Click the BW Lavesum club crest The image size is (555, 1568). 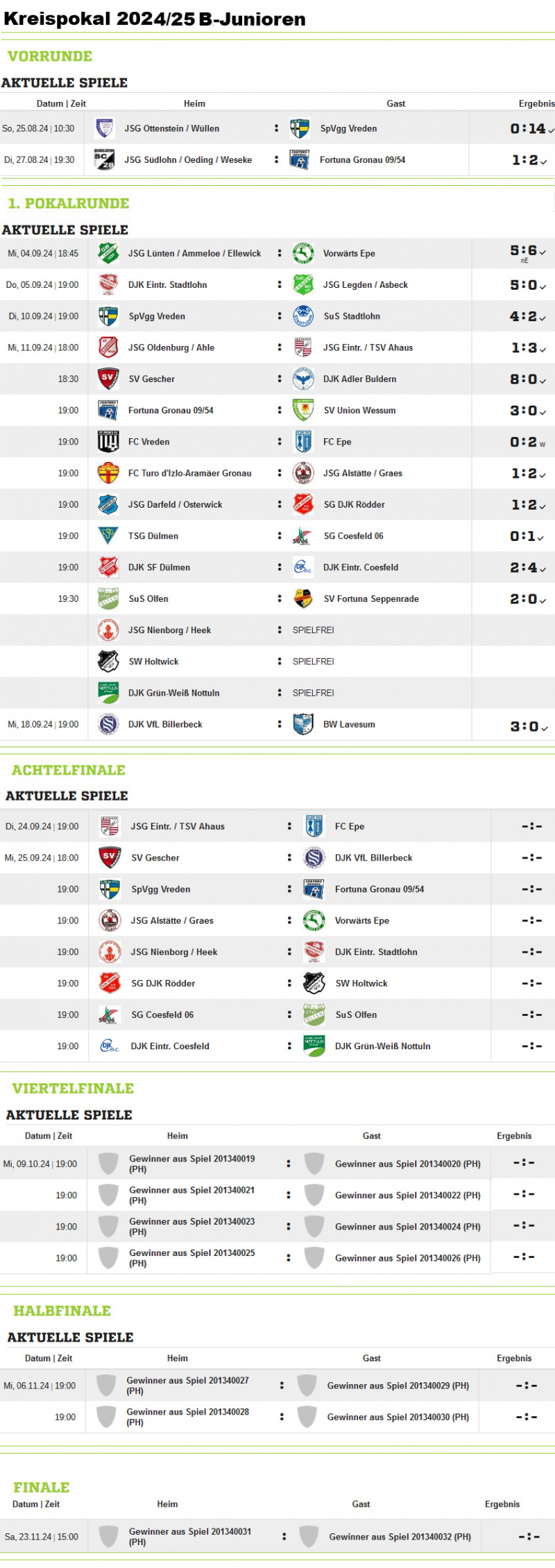click(x=303, y=724)
